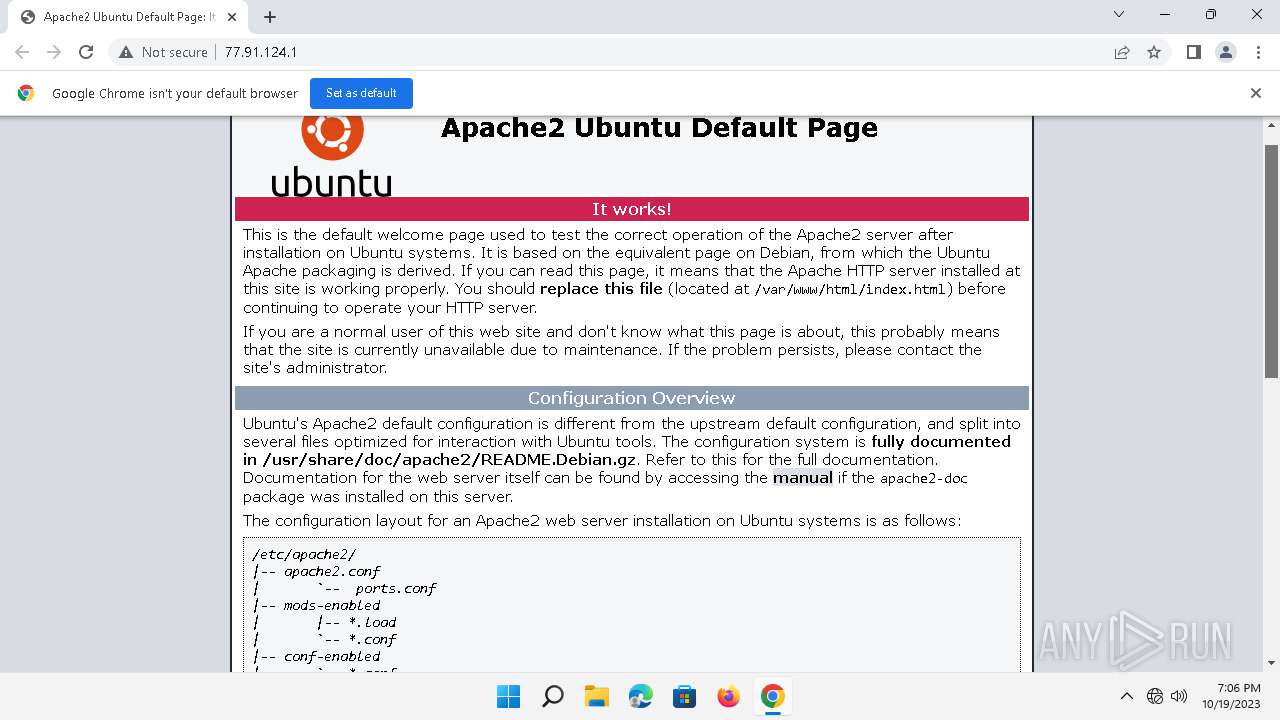Open the manual link

[x=803, y=478]
